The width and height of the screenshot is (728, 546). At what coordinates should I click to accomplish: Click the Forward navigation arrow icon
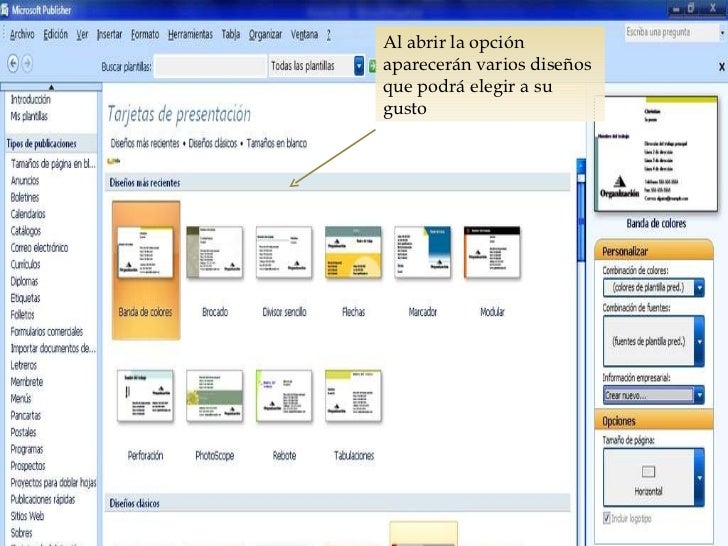point(27,63)
